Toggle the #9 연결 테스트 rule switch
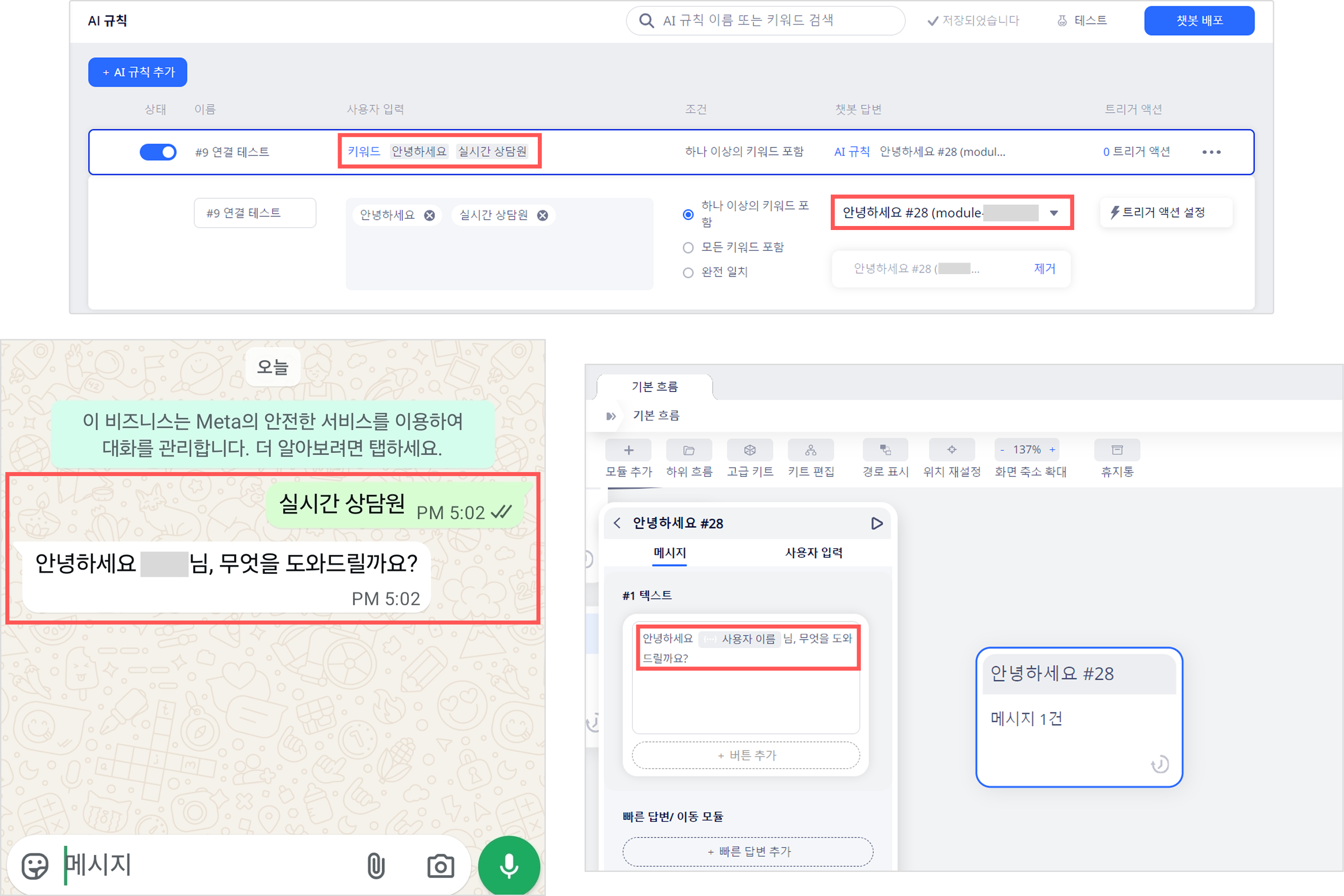Viewport: 1344px width, 896px height. (x=158, y=152)
